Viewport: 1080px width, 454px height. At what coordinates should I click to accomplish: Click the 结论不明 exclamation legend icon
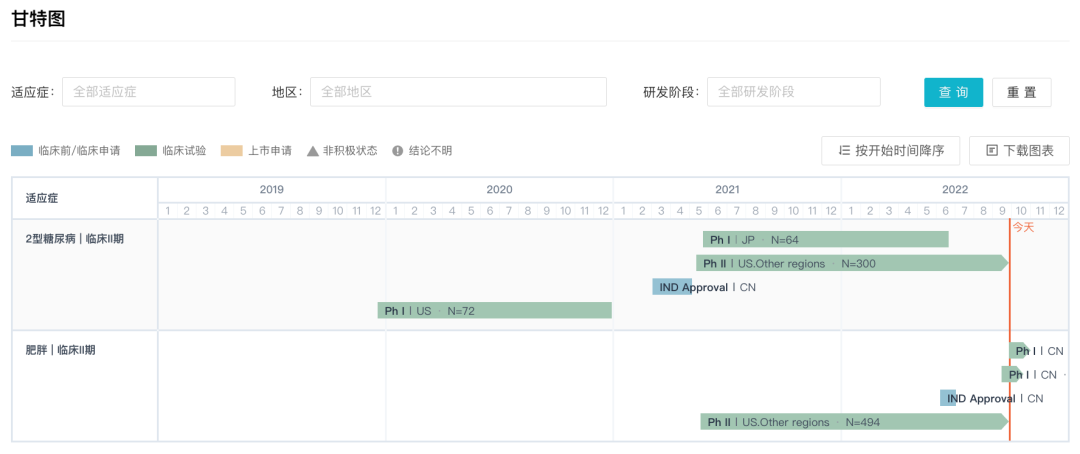coord(398,151)
